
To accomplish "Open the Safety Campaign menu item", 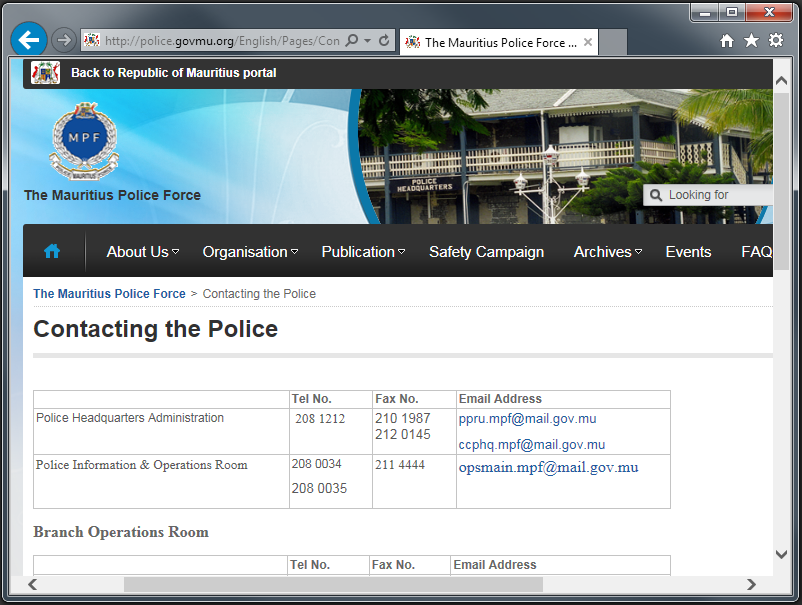I will pyautogui.click(x=486, y=252).
